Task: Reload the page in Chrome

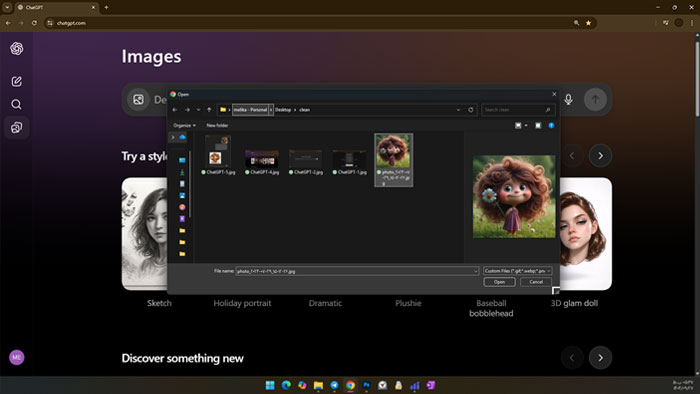Action: 34,23
